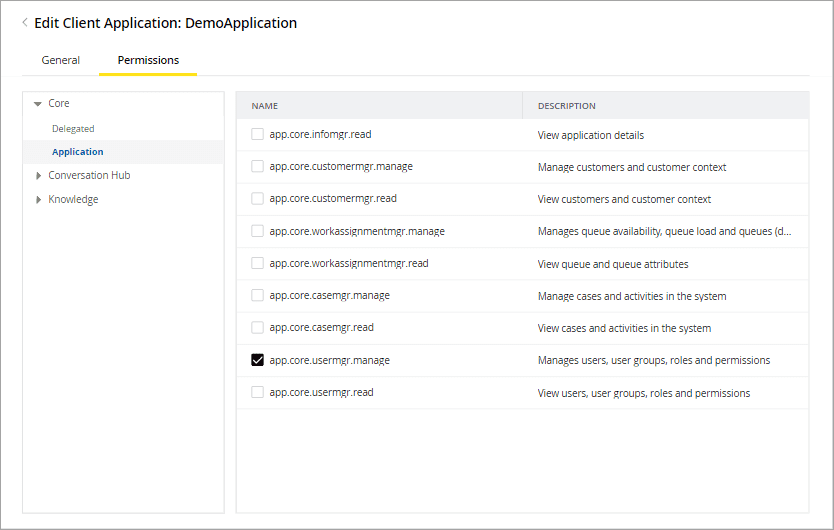
Task: Toggle app.core.casemgr.manage checkbox on
Action: tap(258, 296)
